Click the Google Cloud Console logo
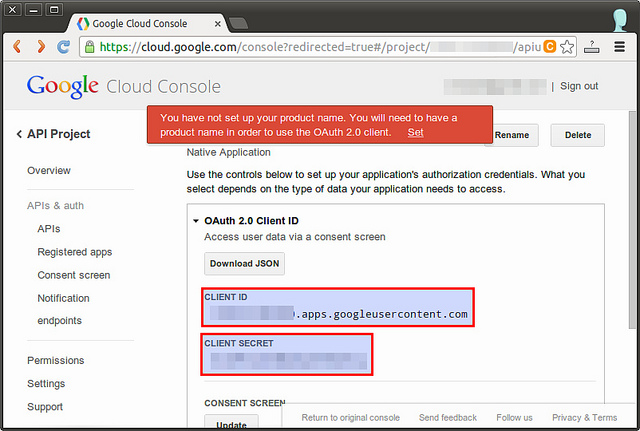Screen dimensions: 640x431 [124, 86]
